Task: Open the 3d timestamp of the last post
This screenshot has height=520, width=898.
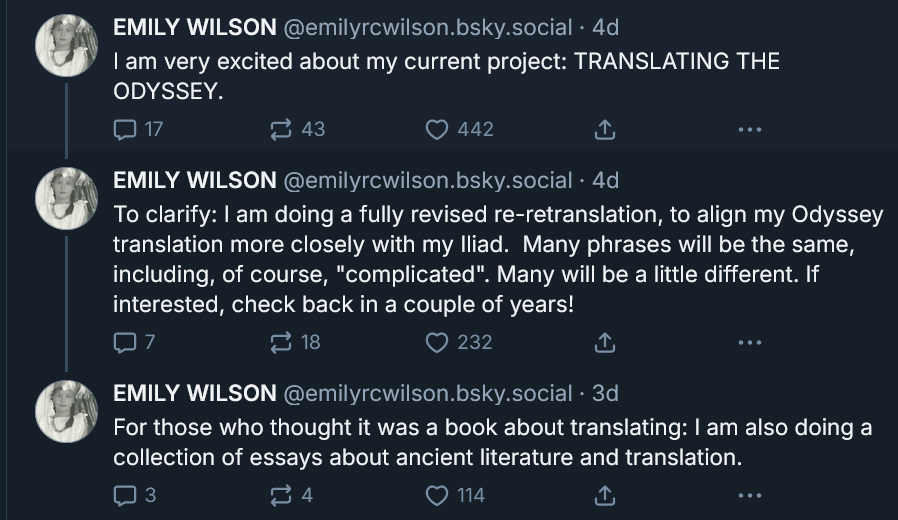Action: [x=605, y=393]
